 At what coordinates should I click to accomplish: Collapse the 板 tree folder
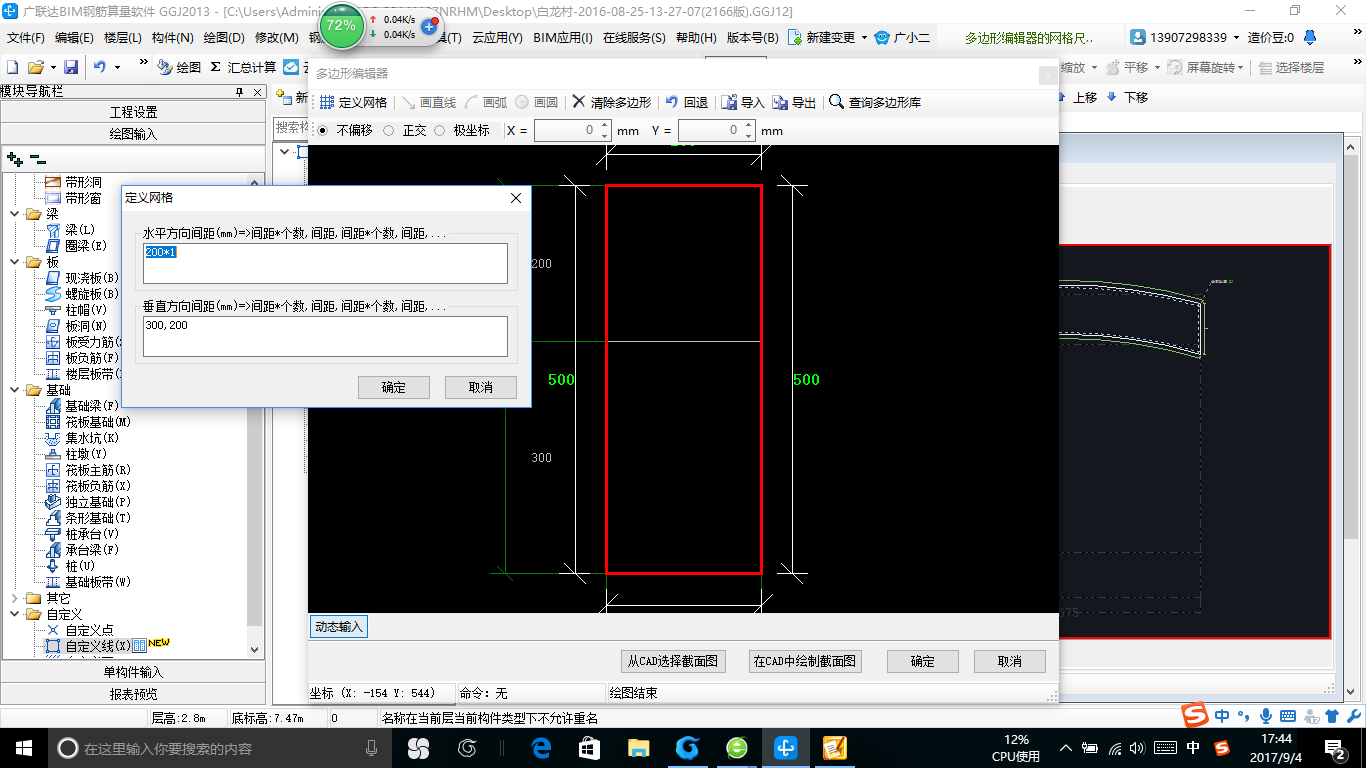[14, 262]
